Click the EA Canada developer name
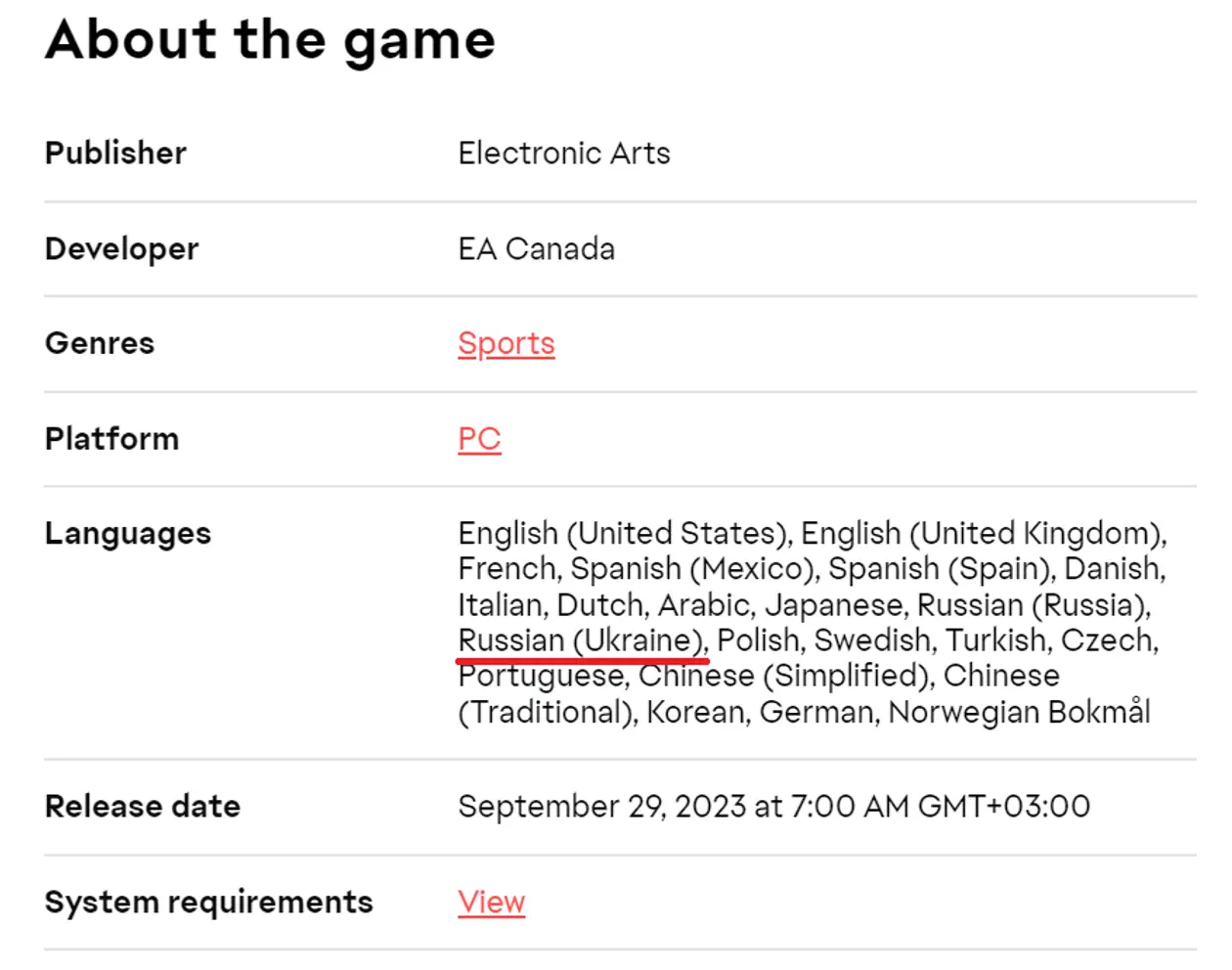The image size is (1232, 970). tap(537, 249)
